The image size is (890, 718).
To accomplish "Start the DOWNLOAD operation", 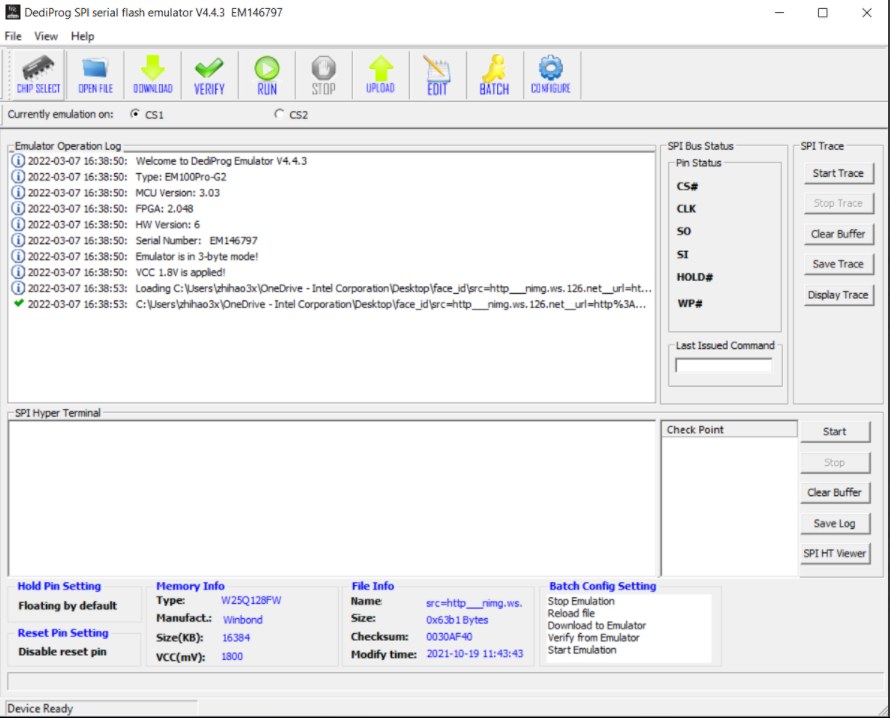I will (x=152, y=74).
